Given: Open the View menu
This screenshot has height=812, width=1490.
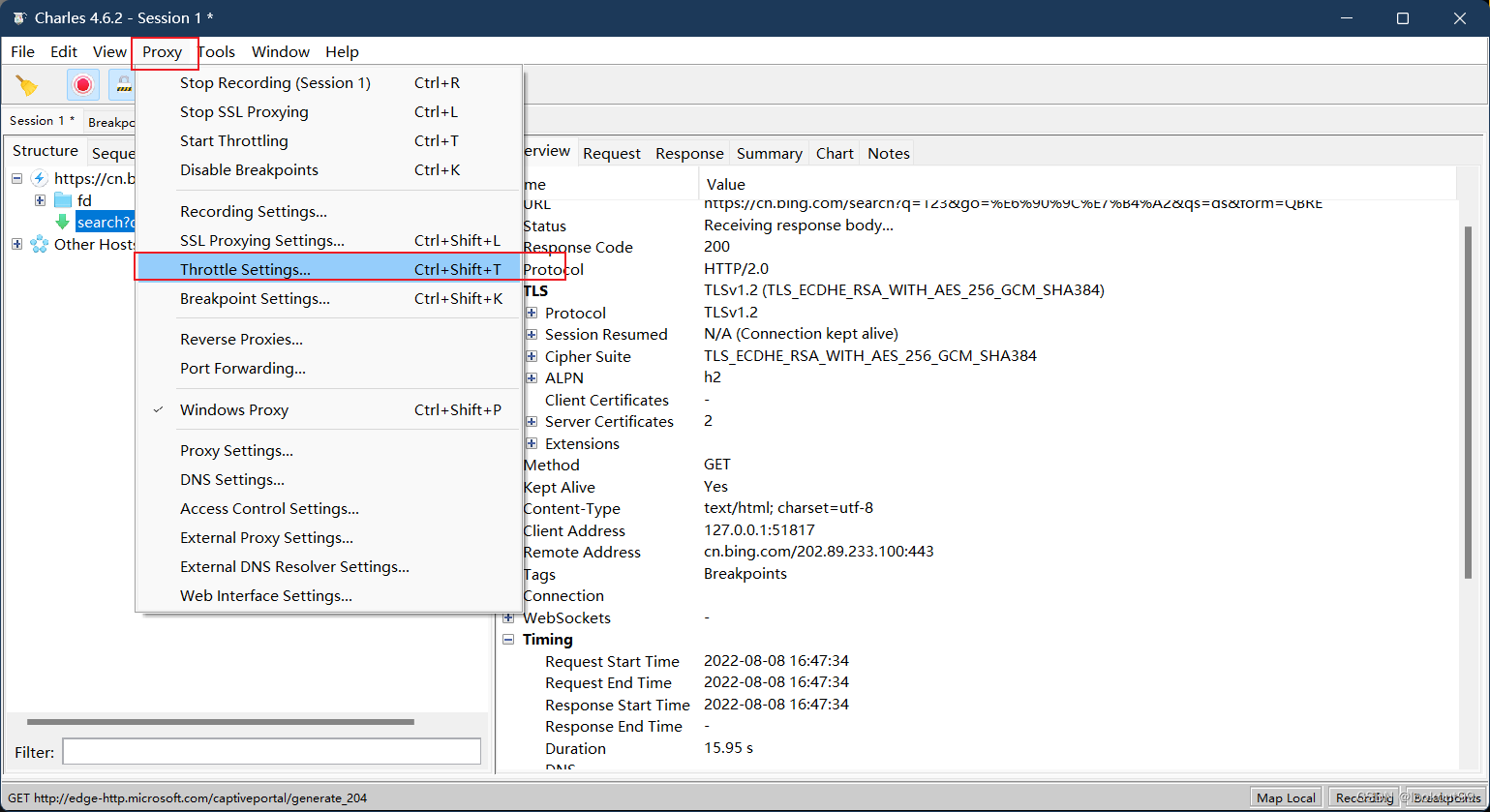Looking at the screenshot, I should pos(109,52).
